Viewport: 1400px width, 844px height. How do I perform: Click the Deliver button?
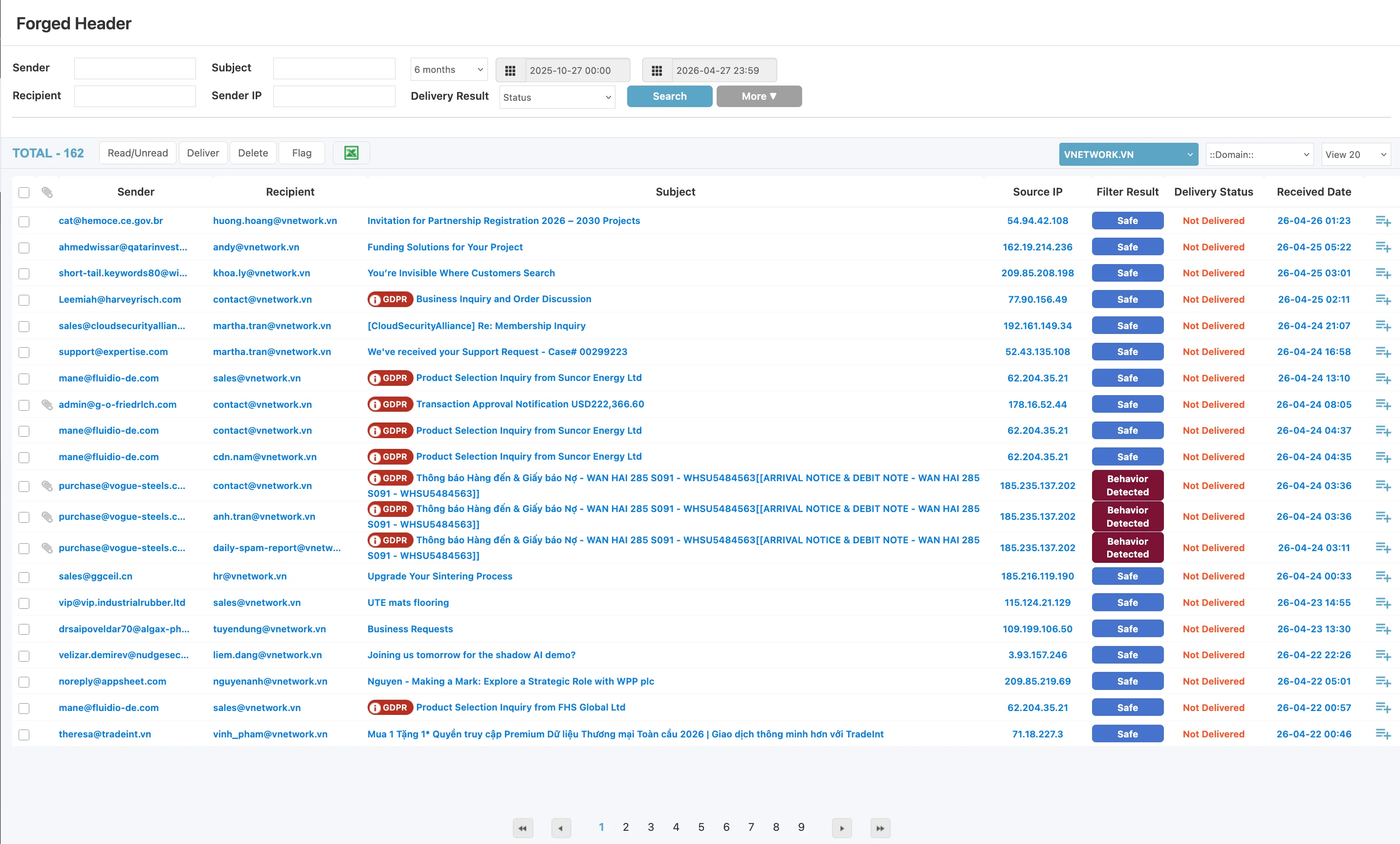click(x=203, y=153)
